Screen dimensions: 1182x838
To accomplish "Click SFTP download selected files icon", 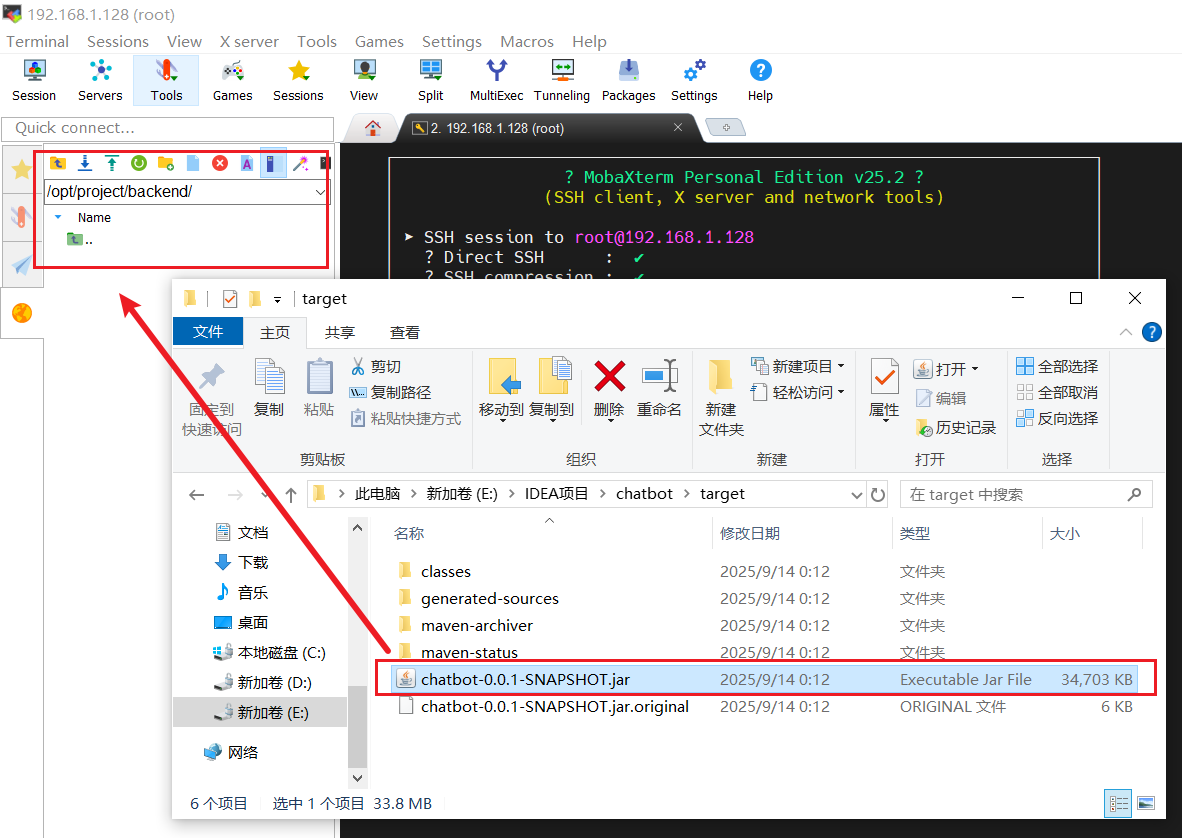I will click(x=85, y=163).
